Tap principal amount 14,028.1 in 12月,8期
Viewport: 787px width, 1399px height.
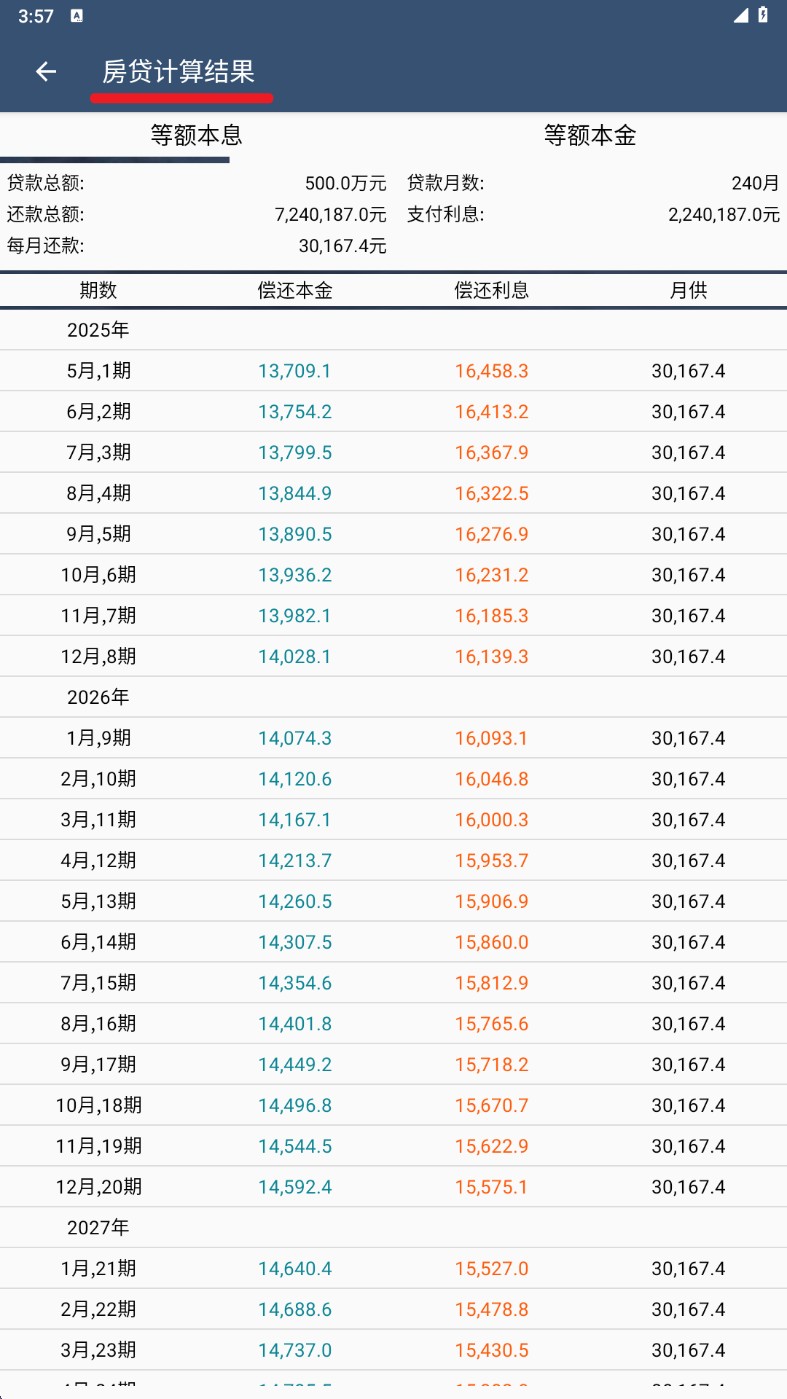(x=294, y=657)
